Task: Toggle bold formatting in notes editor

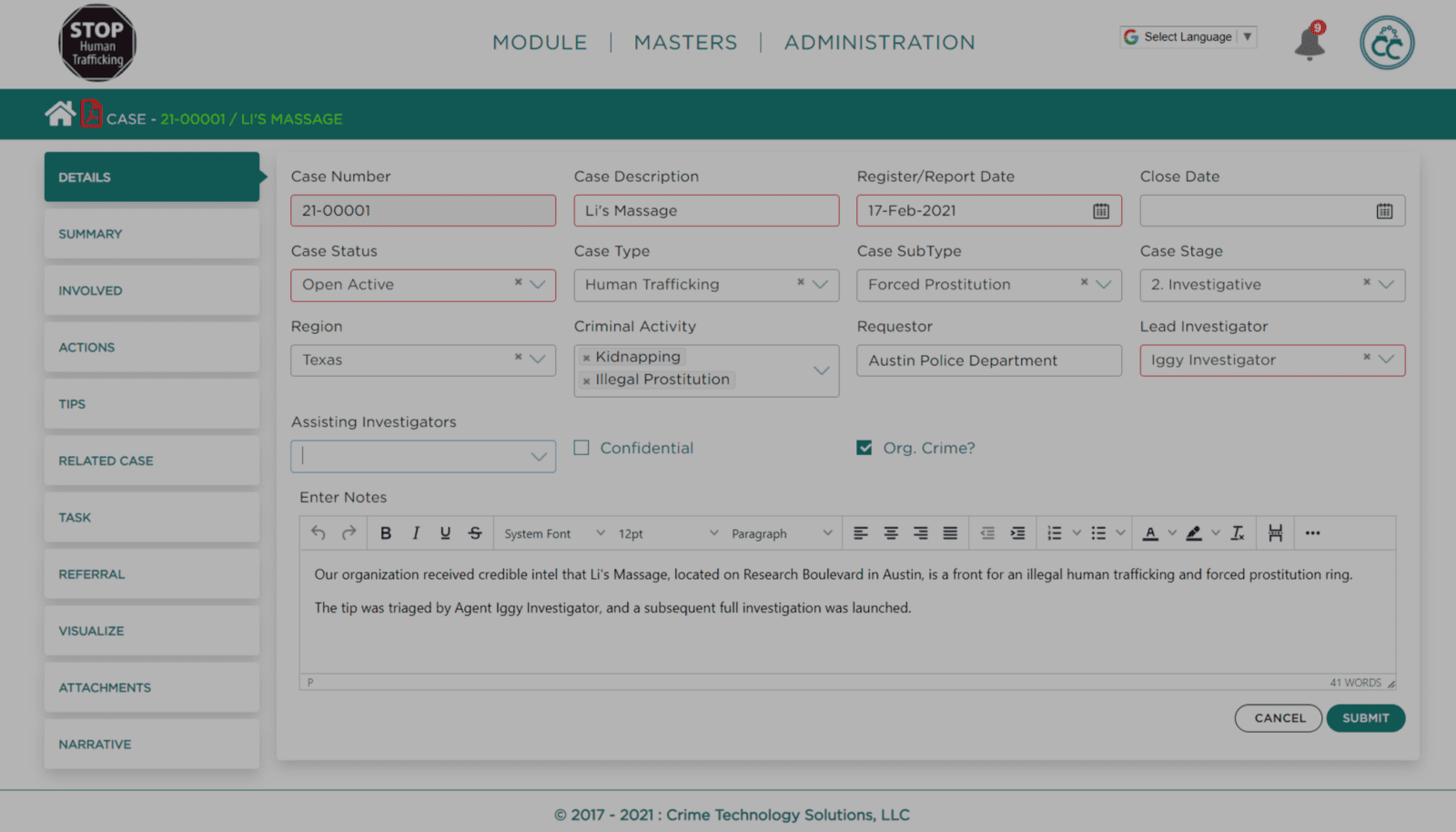Action: [x=386, y=533]
